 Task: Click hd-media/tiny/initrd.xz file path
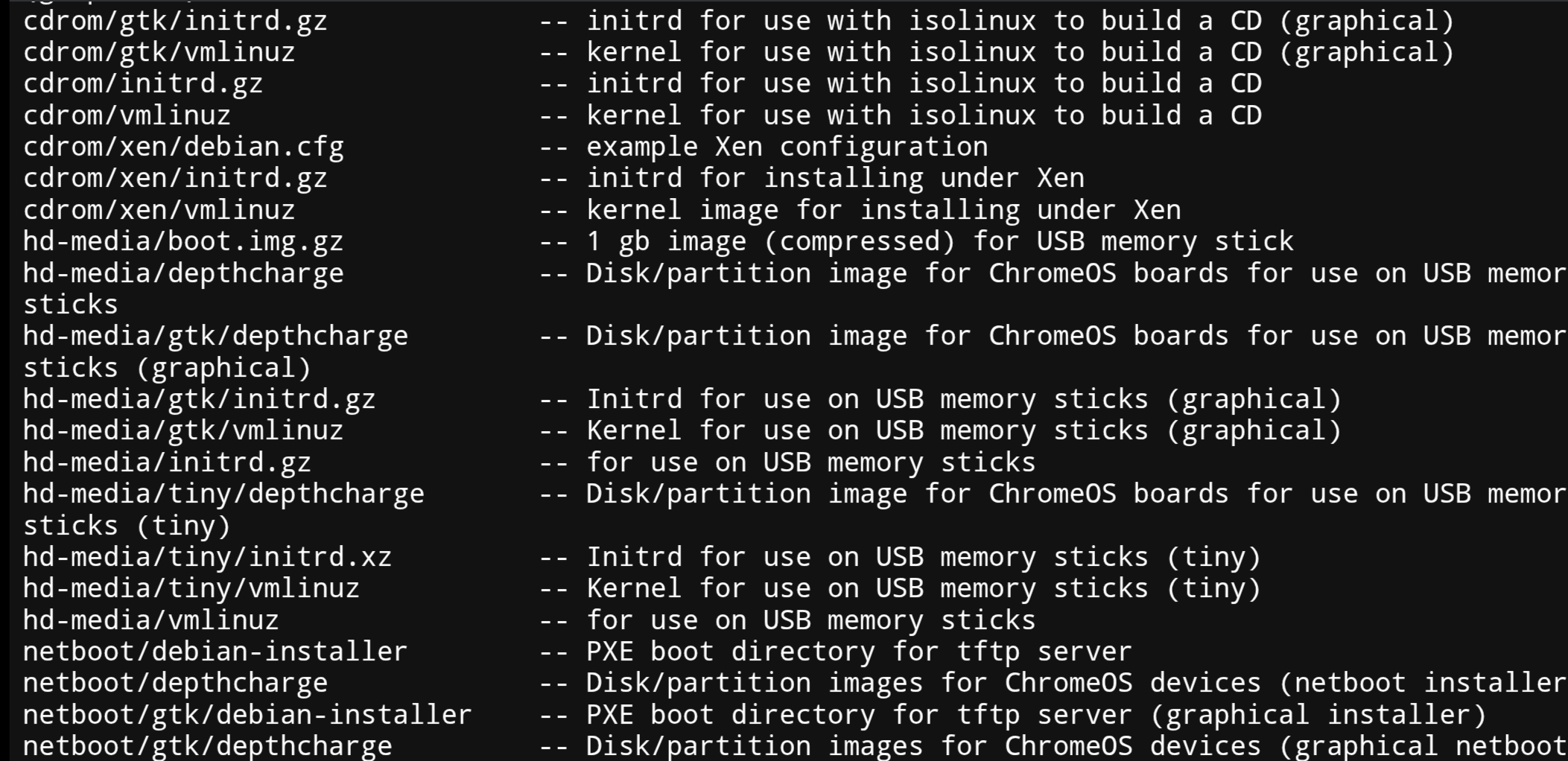click(207, 557)
